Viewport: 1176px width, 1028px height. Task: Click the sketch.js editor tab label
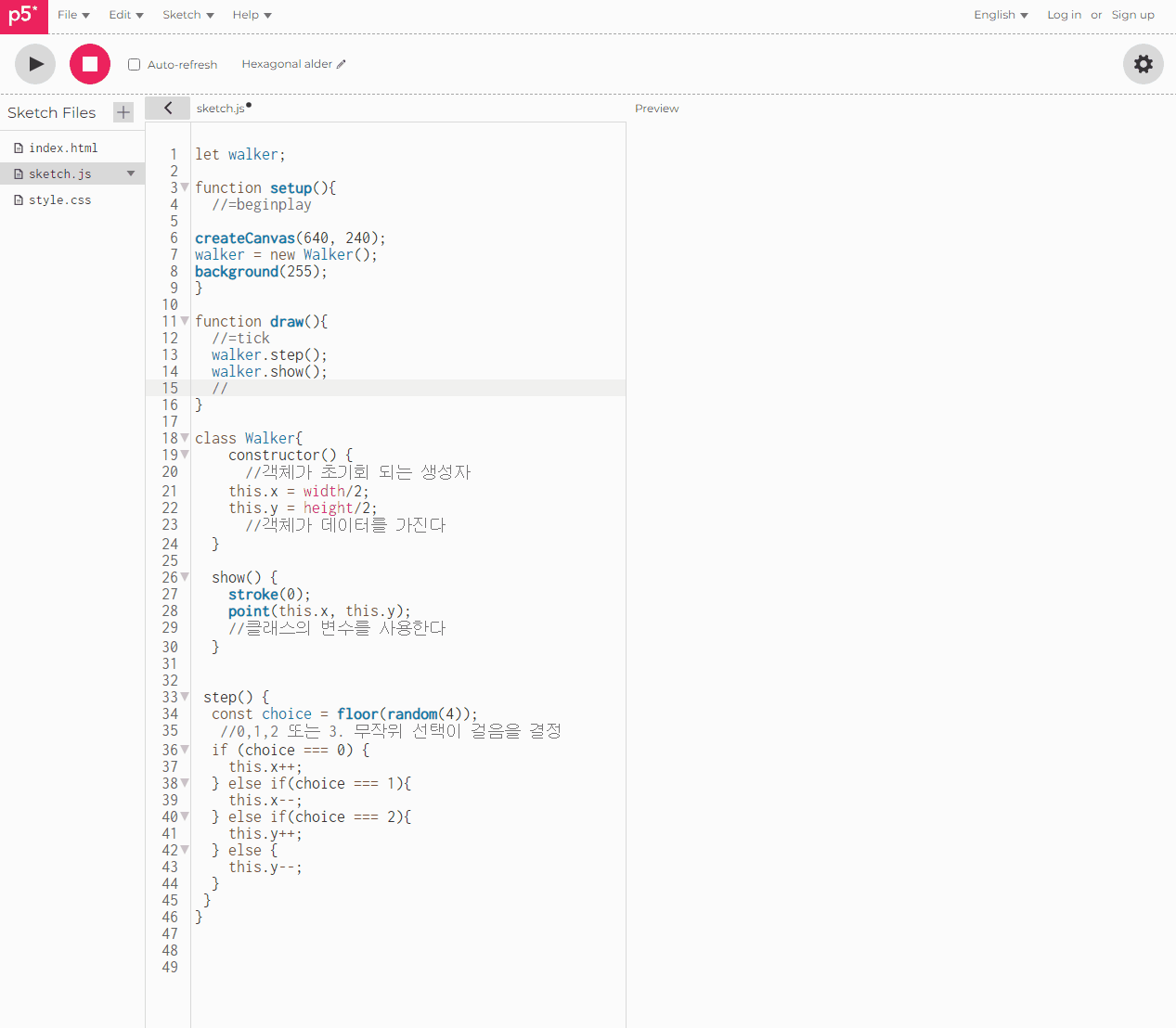coord(221,109)
